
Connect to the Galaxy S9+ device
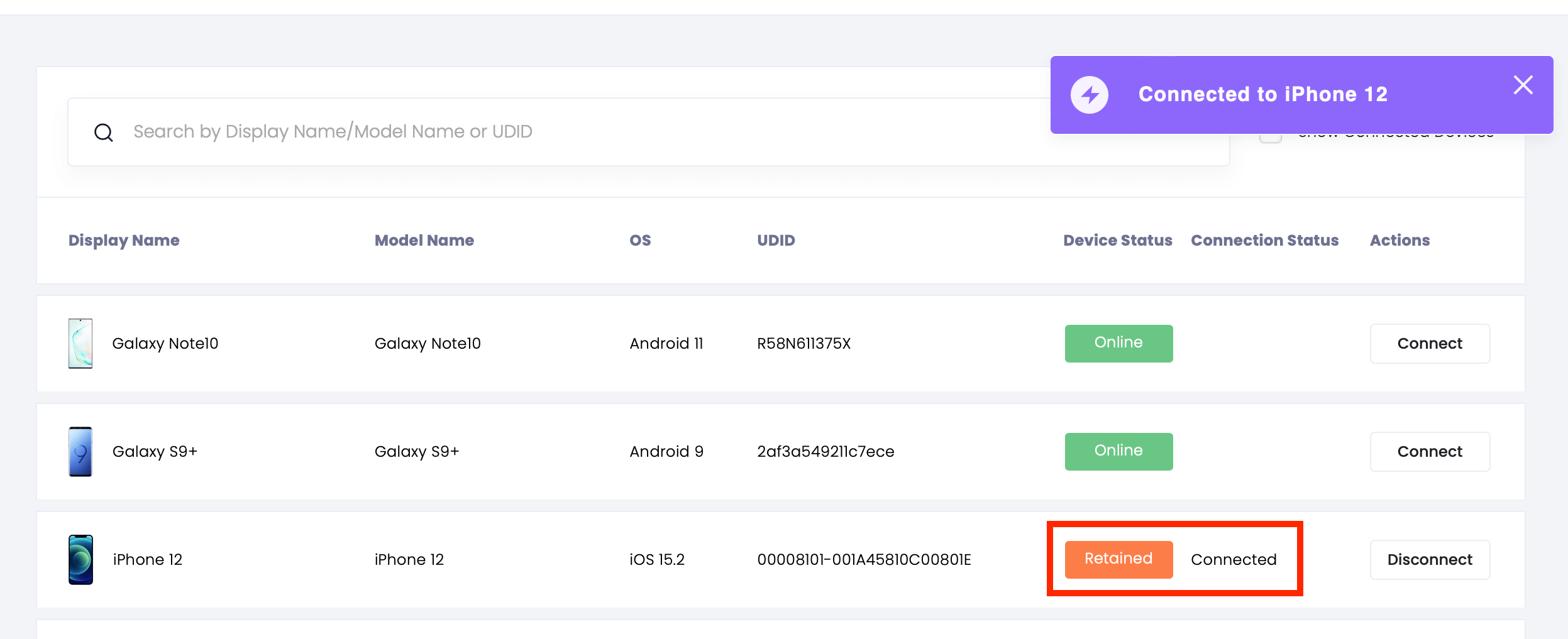click(x=1430, y=452)
